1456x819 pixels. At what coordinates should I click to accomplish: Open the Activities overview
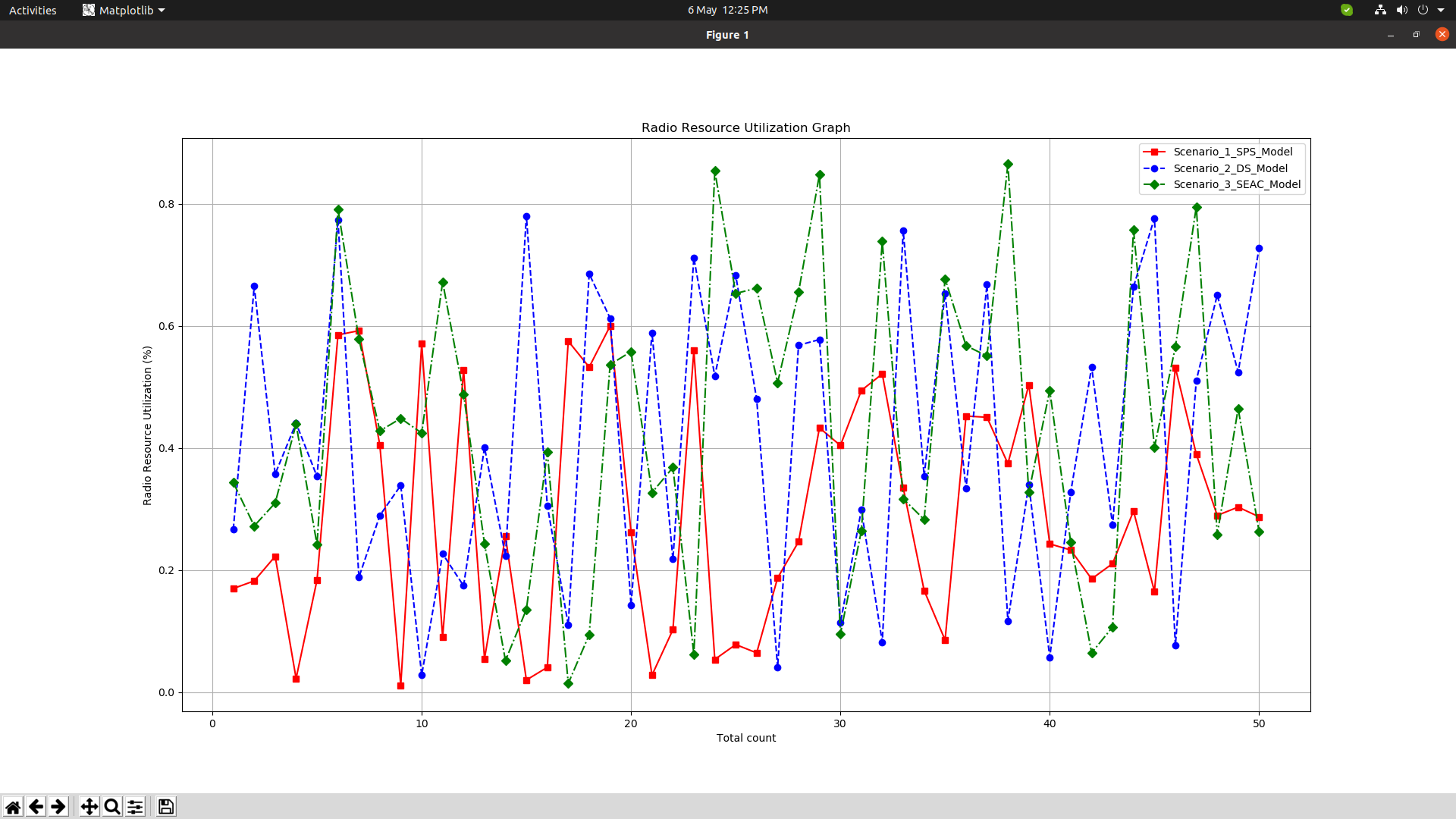[x=33, y=10]
